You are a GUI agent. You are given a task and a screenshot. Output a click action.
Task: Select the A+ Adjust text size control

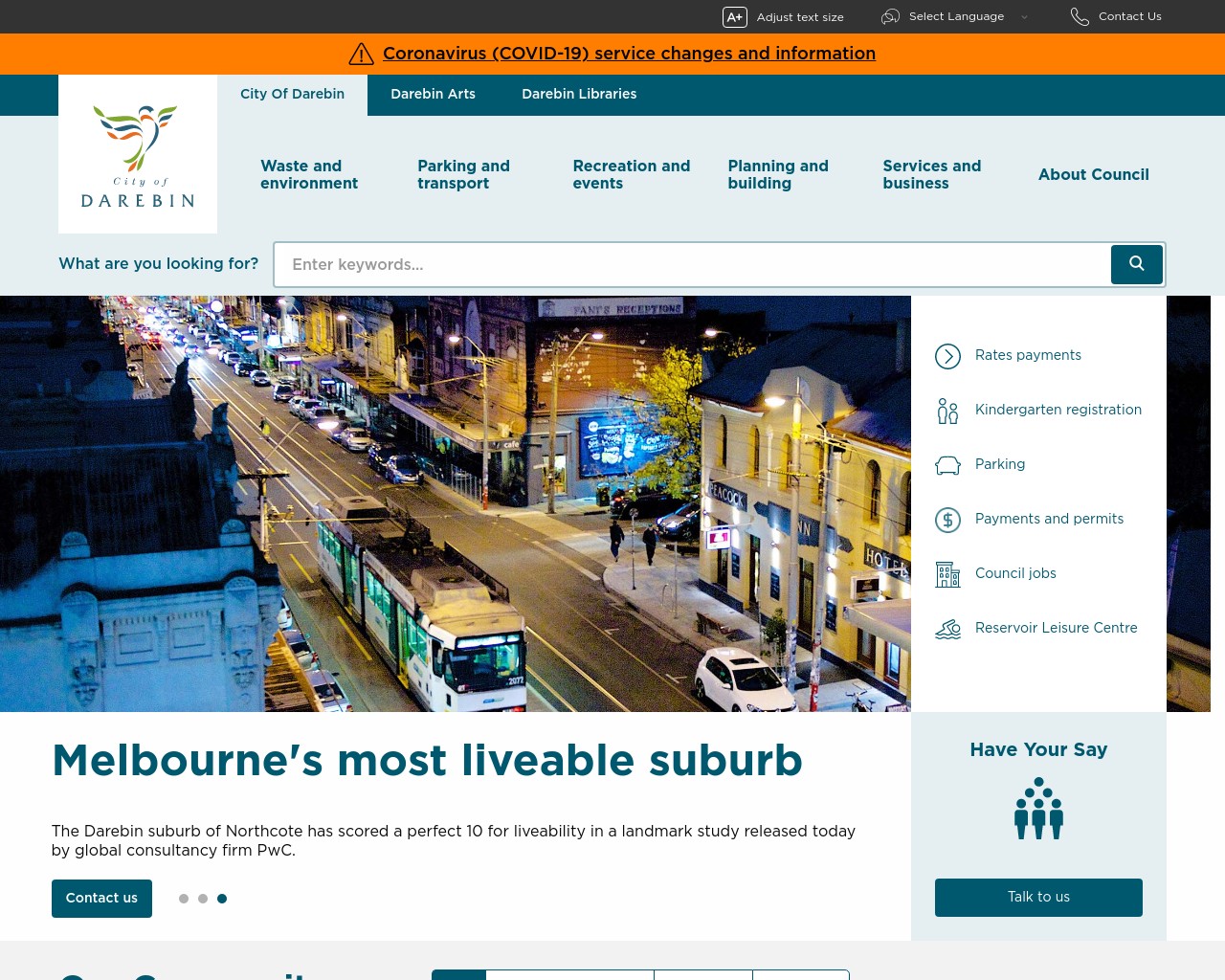point(735,16)
